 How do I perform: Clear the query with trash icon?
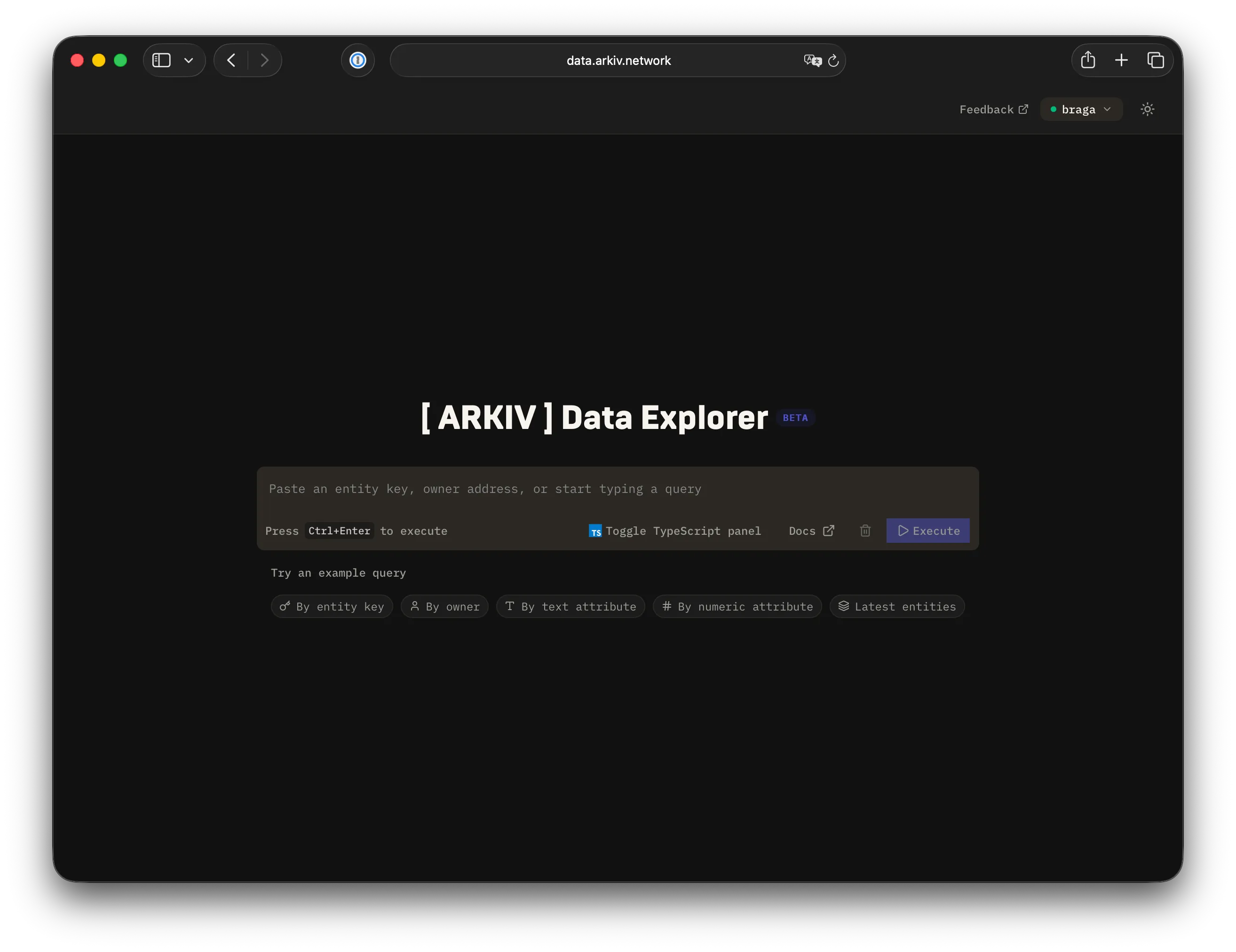tap(865, 531)
